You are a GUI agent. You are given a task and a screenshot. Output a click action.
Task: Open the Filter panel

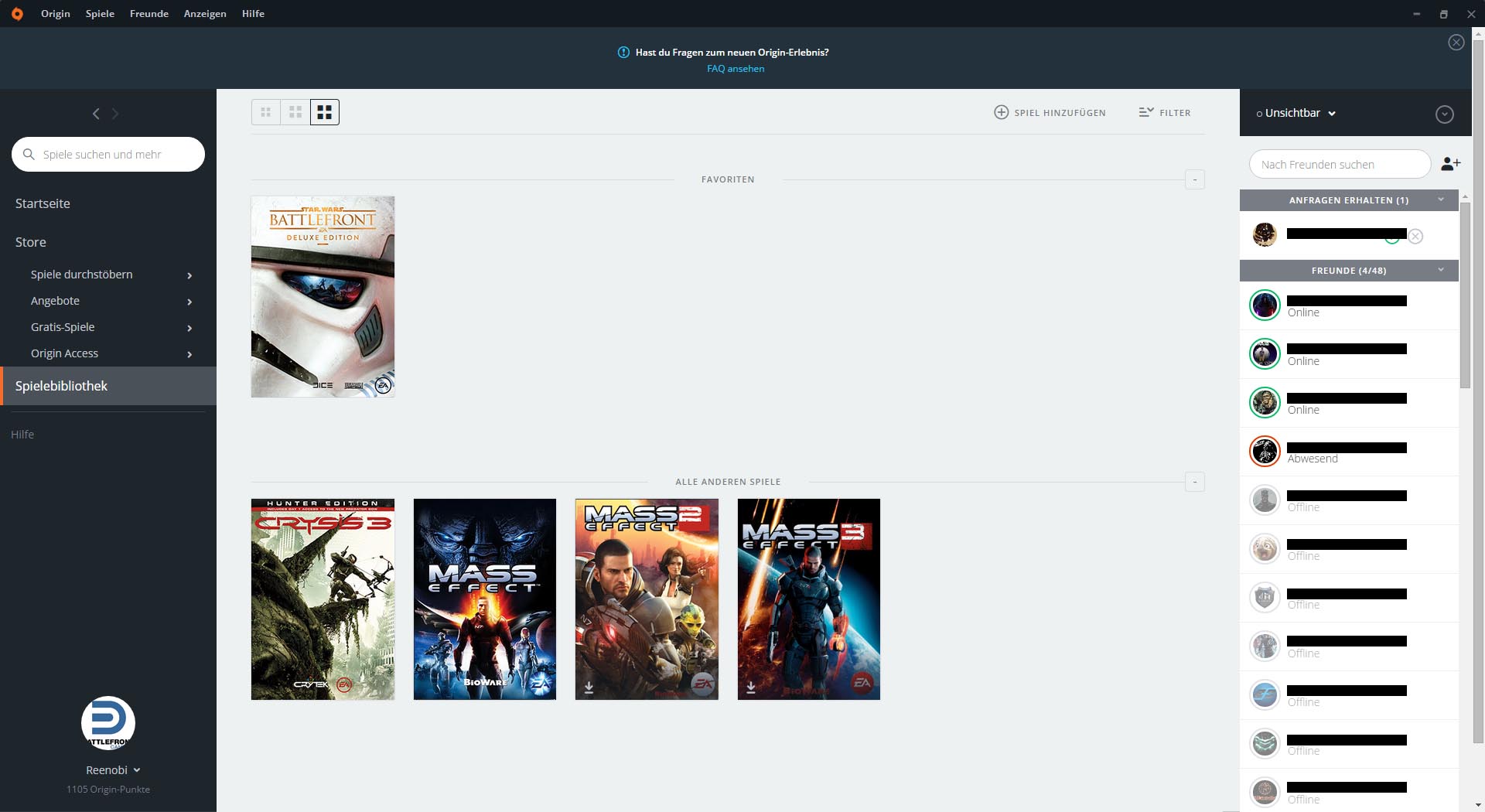[1165, 112]
